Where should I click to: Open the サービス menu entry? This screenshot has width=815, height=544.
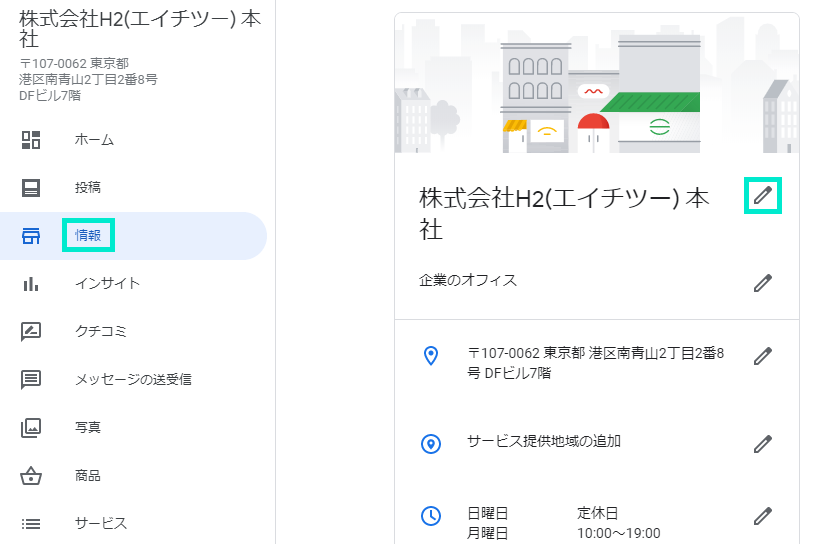point(101,523)
